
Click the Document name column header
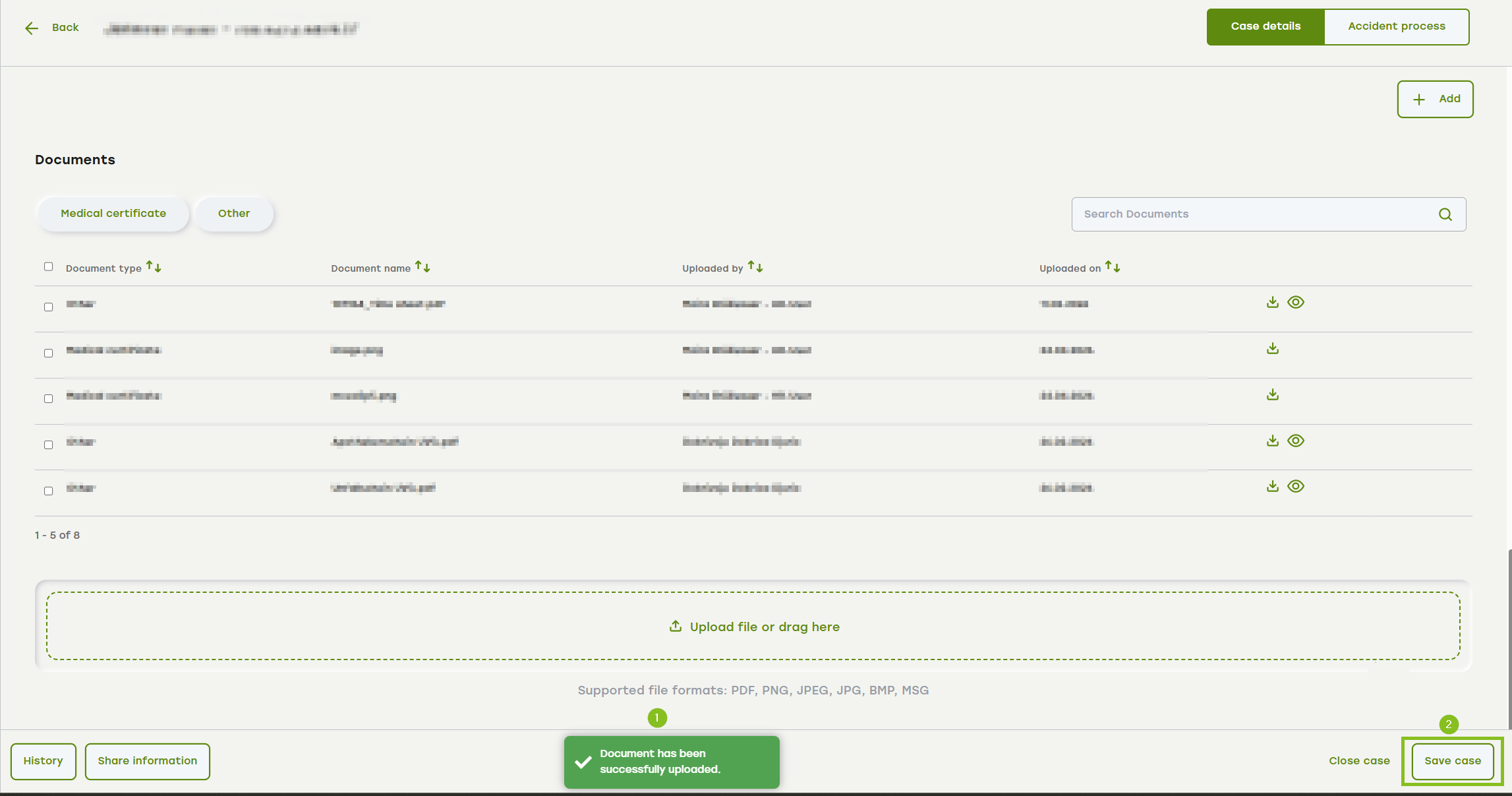(371, 268)
